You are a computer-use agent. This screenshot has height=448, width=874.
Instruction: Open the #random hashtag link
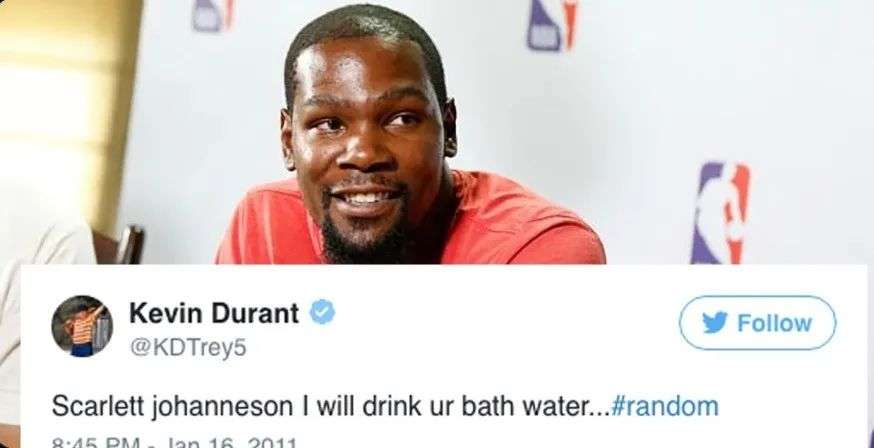point(664,406)
